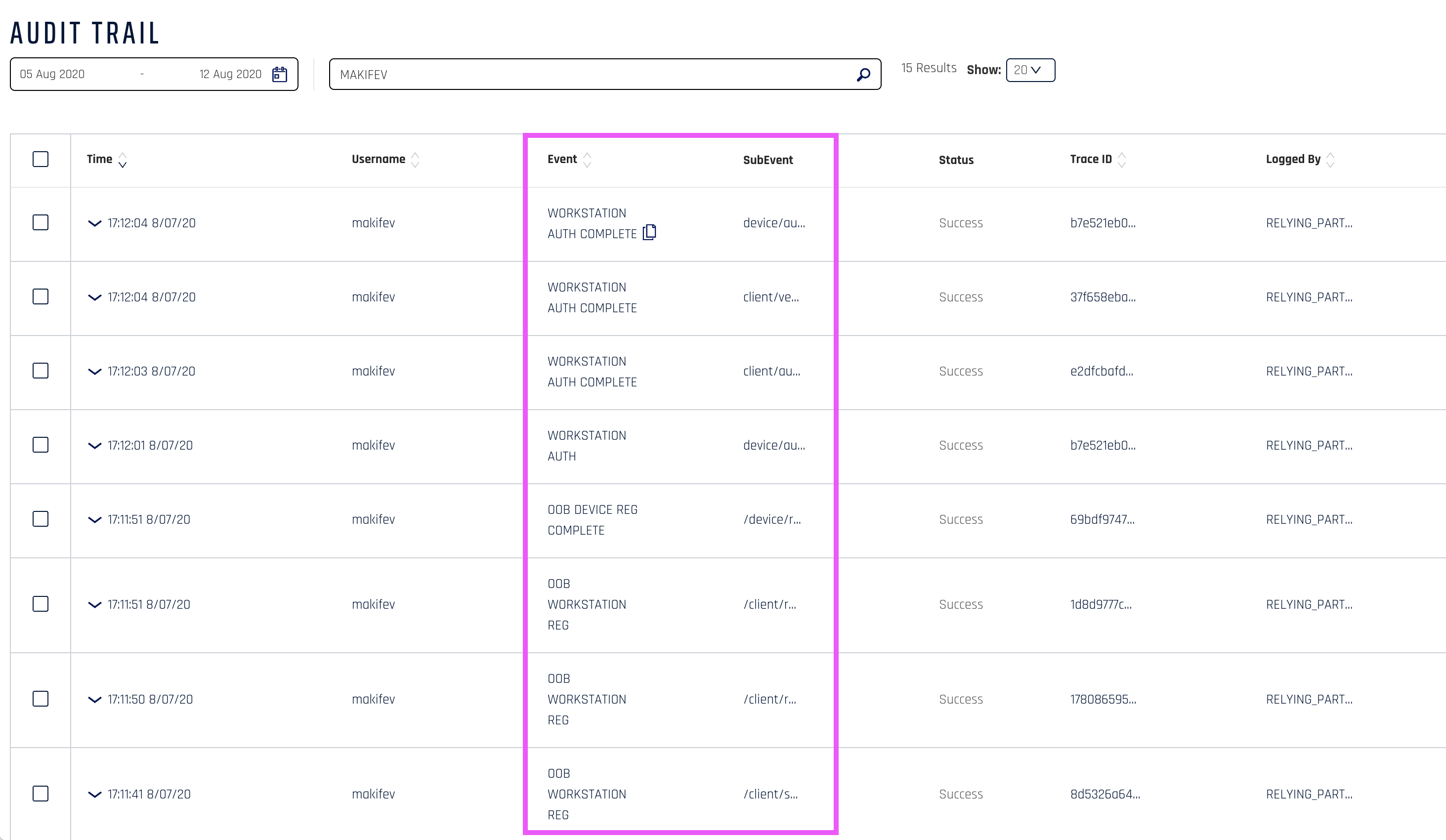Copy the Workstation Auth Complete event text
1446x840 pixels.
tap(649, 232)
